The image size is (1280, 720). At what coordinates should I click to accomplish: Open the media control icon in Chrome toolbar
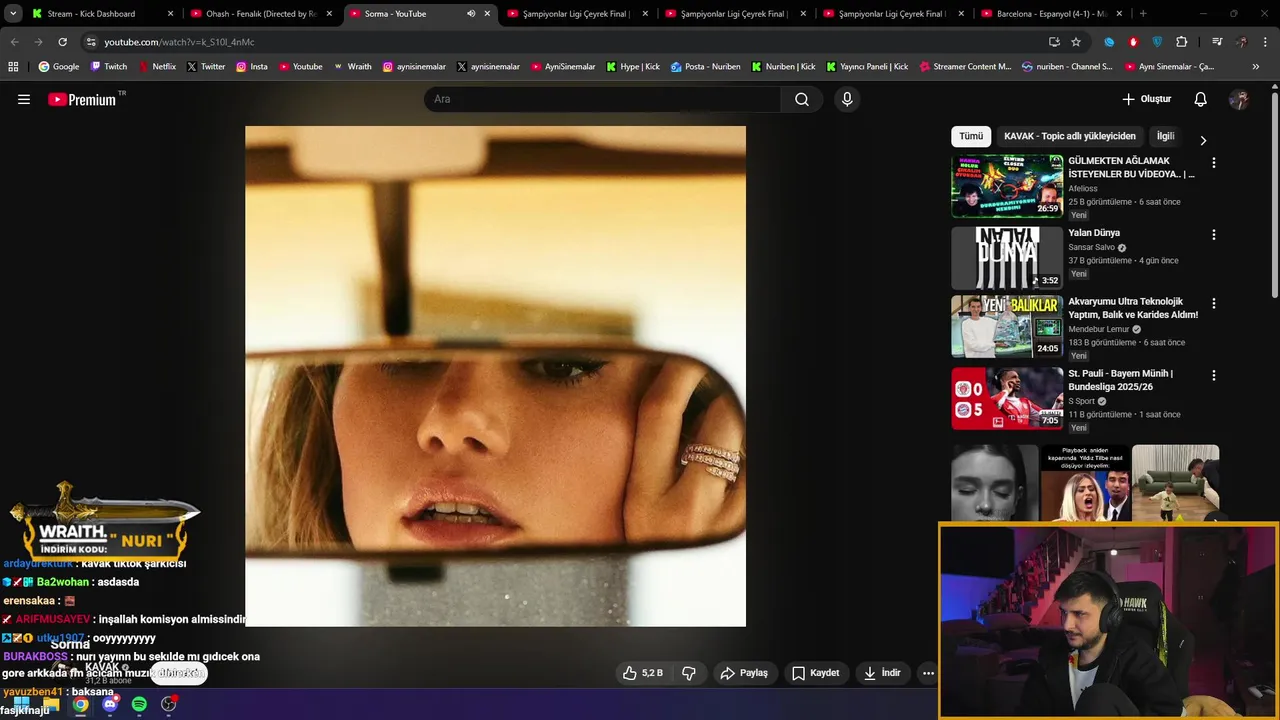coord(1217,42)
